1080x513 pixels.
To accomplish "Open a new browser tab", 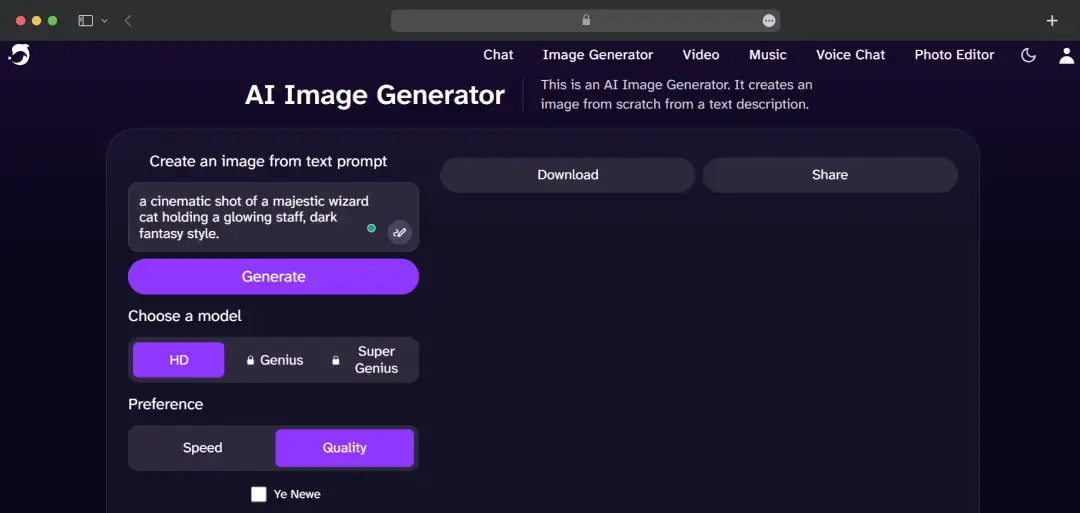I will coord(1052,21).
